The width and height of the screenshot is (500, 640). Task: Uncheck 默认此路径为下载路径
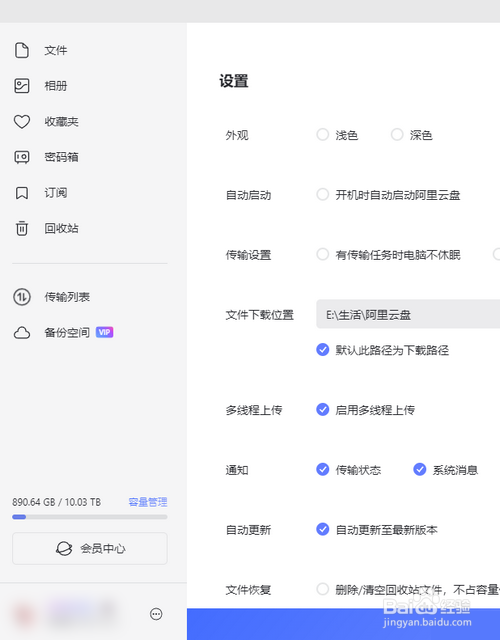(x=322, y=350)
